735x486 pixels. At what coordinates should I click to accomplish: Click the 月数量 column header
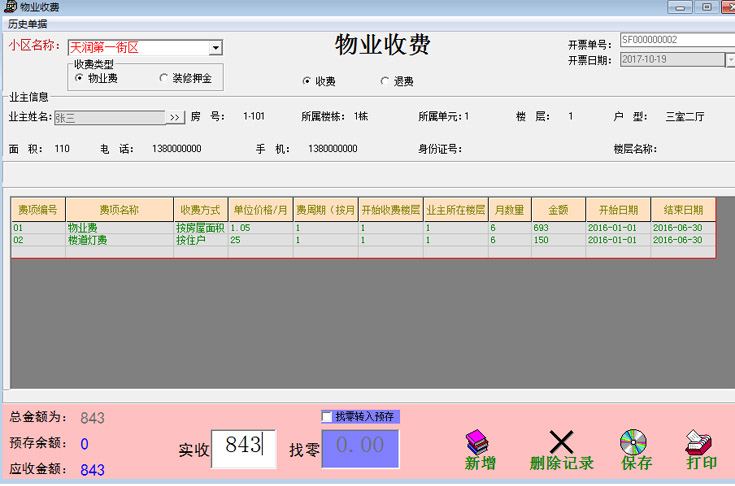point(510,209)
